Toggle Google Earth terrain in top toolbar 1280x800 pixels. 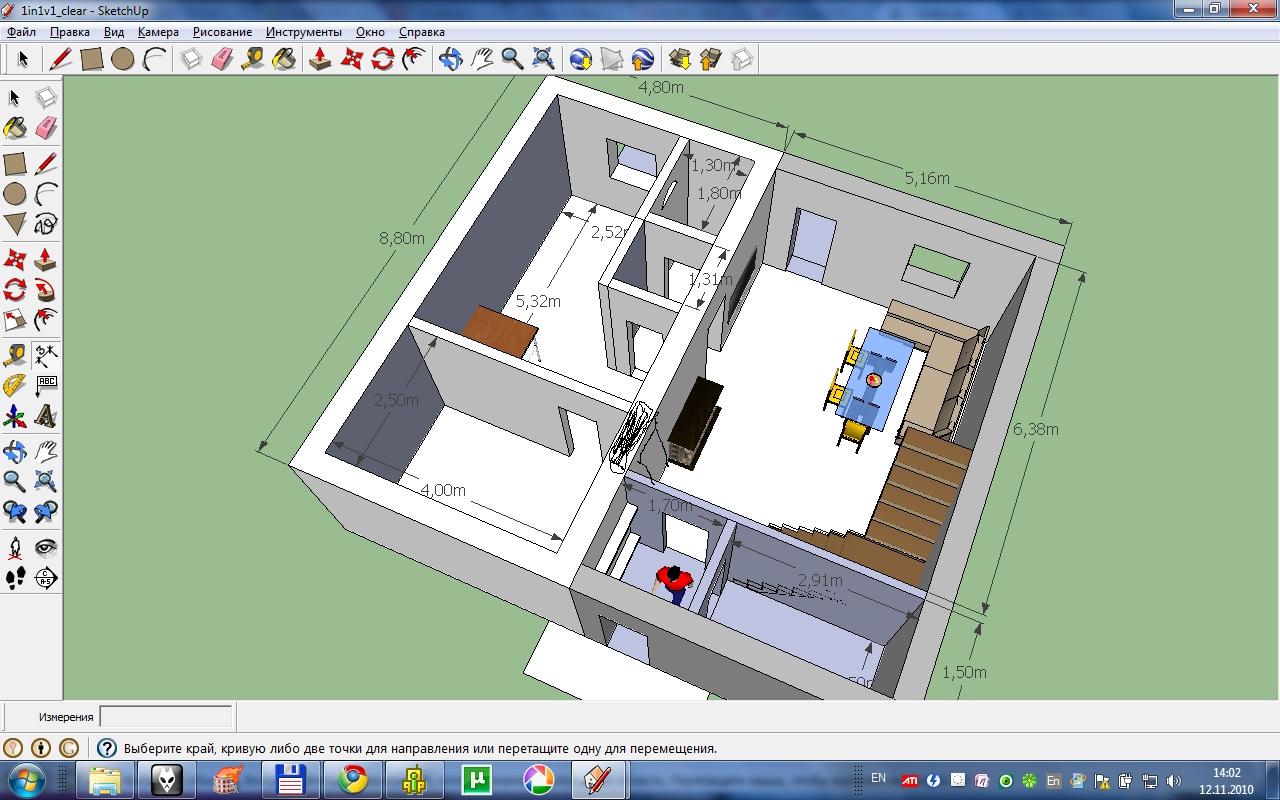pyautogui.click(x=612, y=59)
